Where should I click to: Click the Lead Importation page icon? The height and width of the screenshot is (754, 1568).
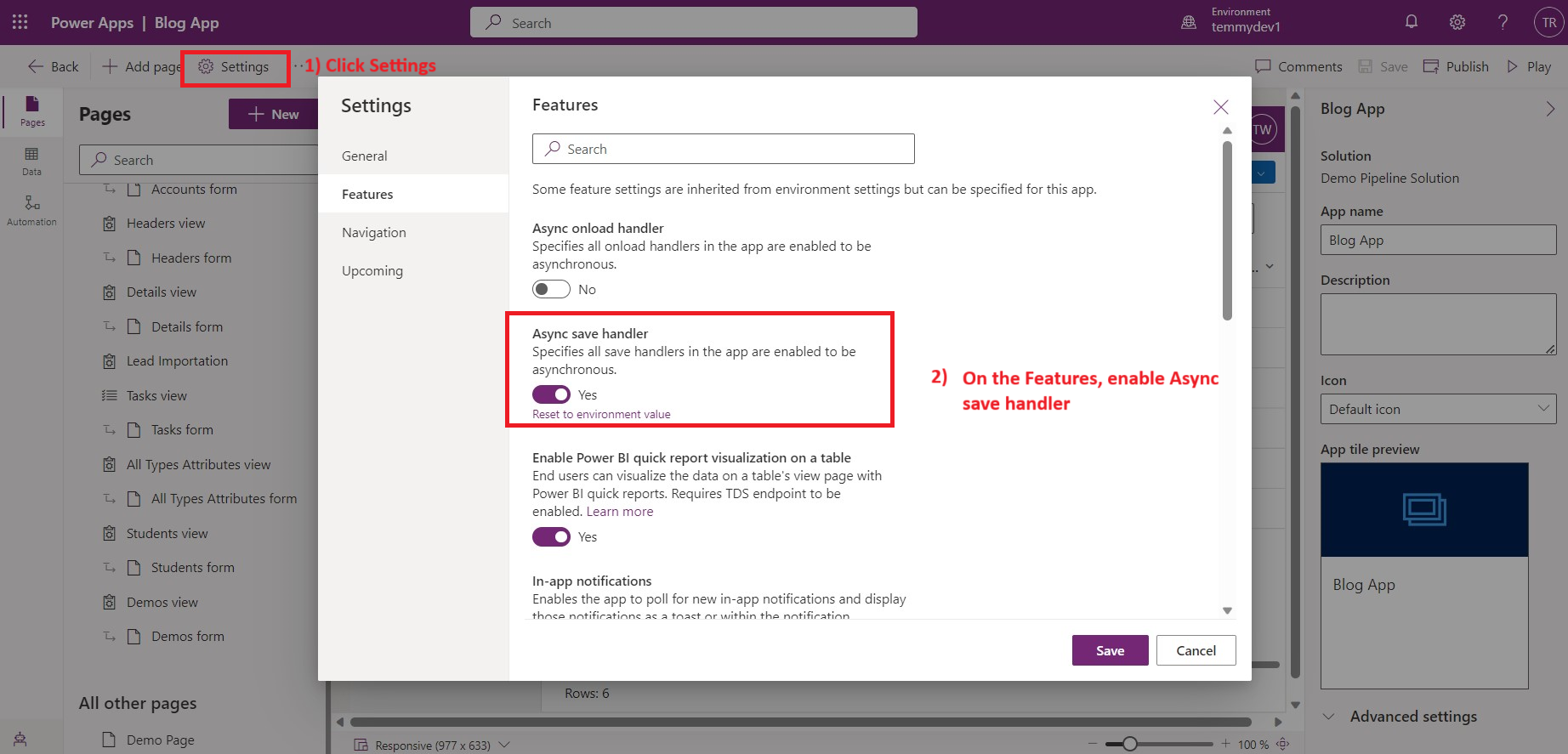click(110, 361)
